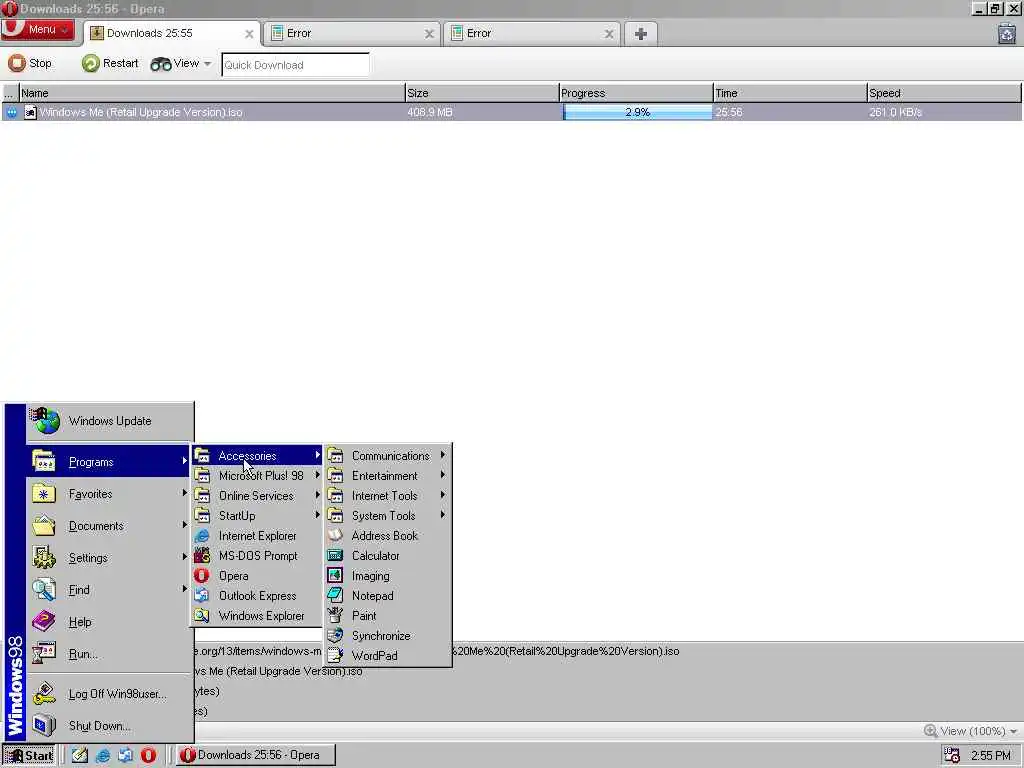Launch Opera from the Programs menu
The image size is (1024, 768).
(x=257, y=575)
